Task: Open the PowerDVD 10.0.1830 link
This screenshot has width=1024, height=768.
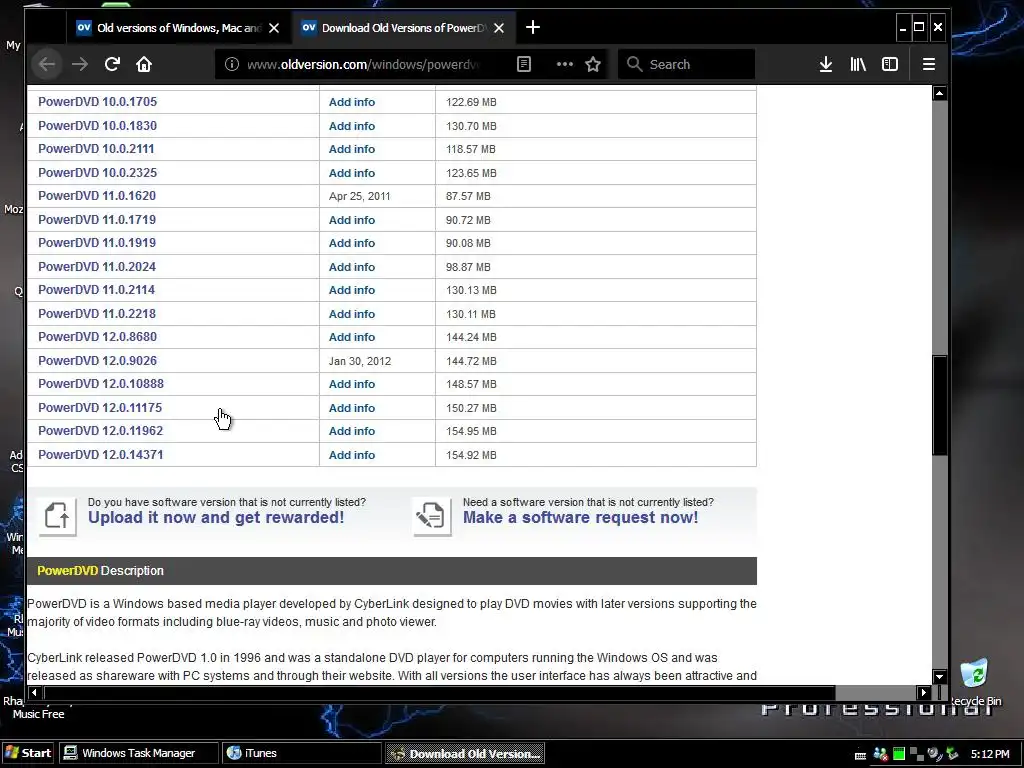Action: (x=97, y=125)
